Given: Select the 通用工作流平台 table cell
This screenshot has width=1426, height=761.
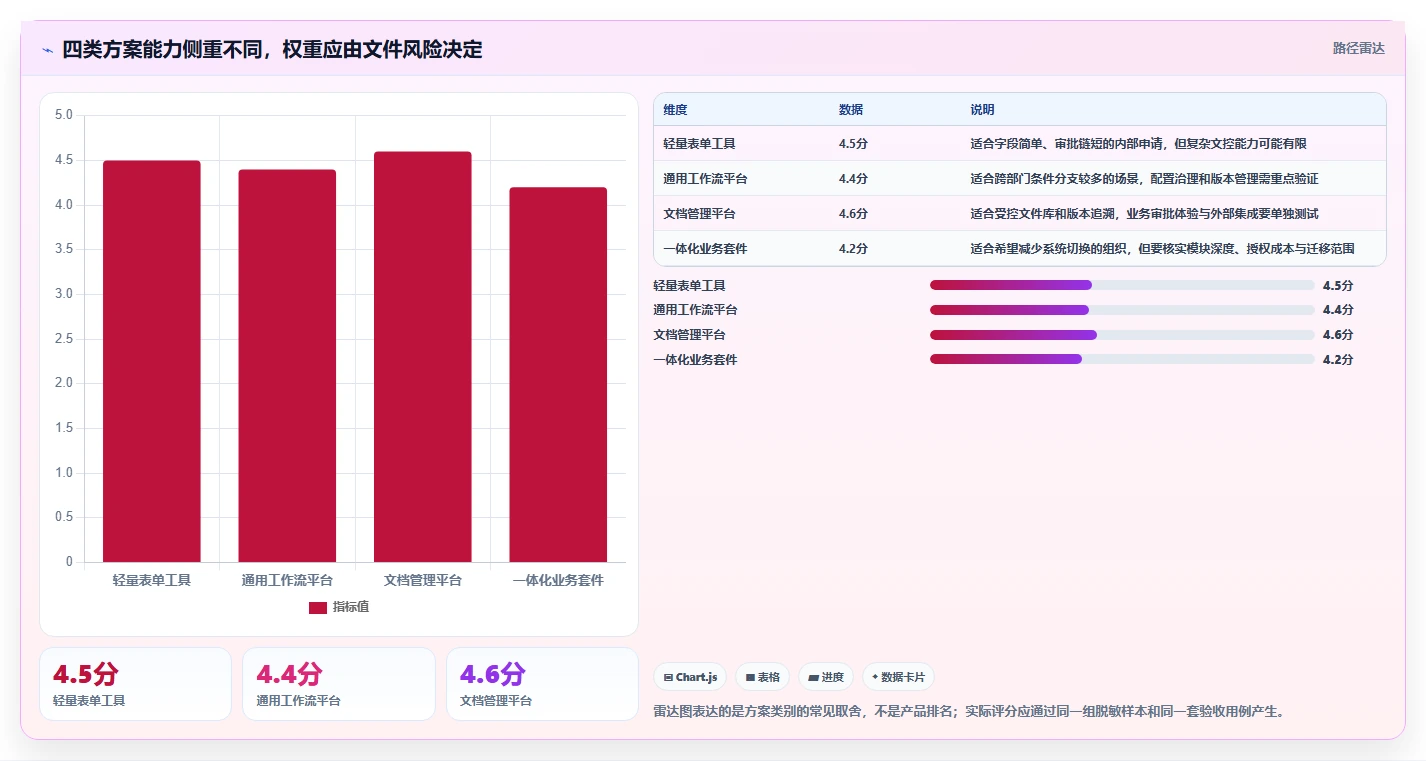Looking at the screenshot, I should point(705,179).
